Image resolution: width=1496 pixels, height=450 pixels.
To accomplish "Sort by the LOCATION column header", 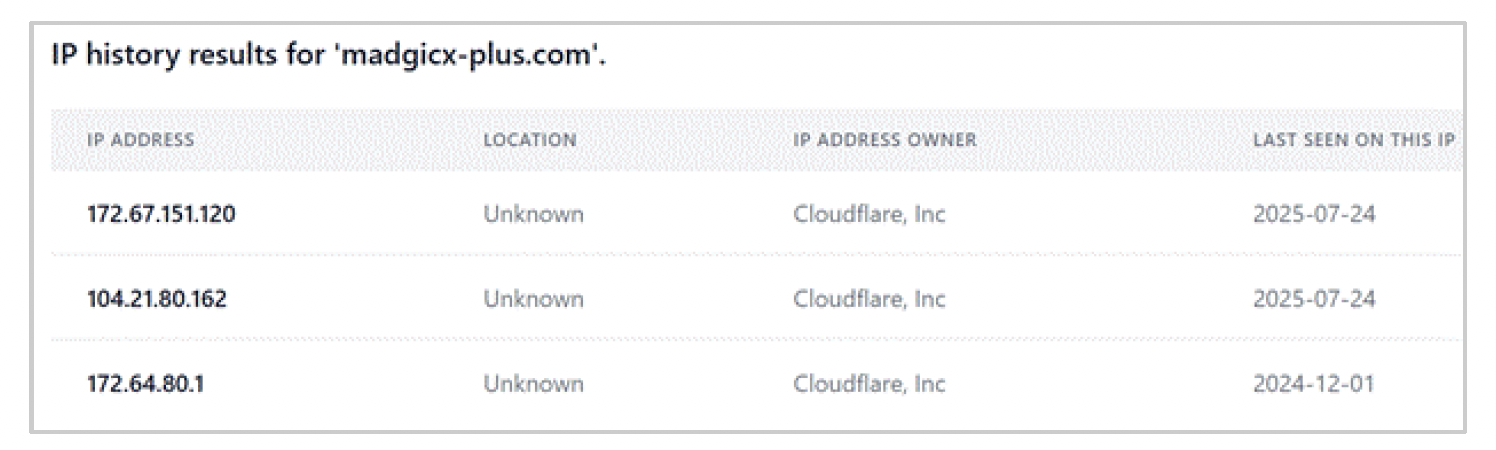I will click(x=530, y=140).
